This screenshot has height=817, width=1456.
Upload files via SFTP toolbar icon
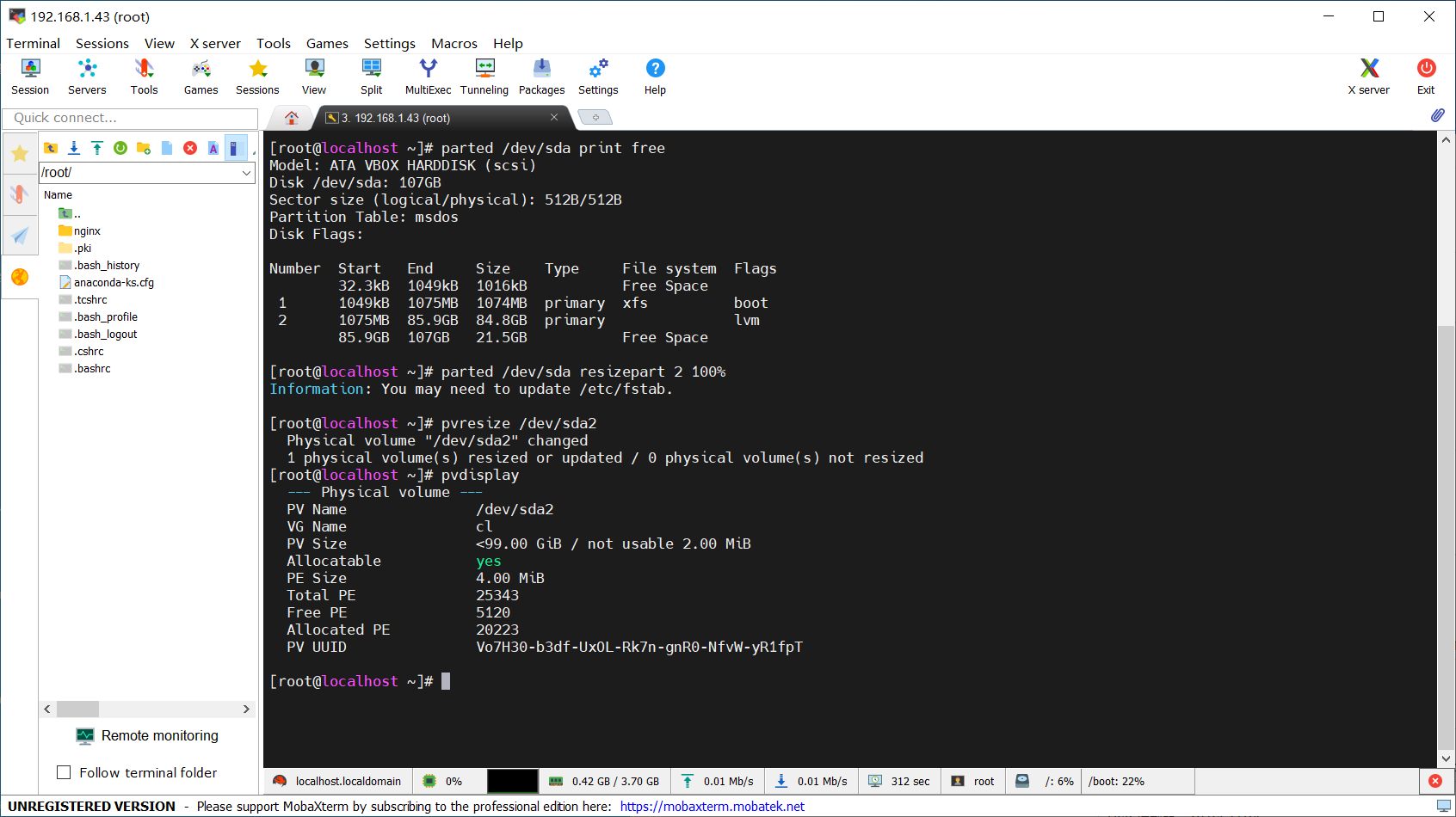pyautogui.click(x=97, y=148)
